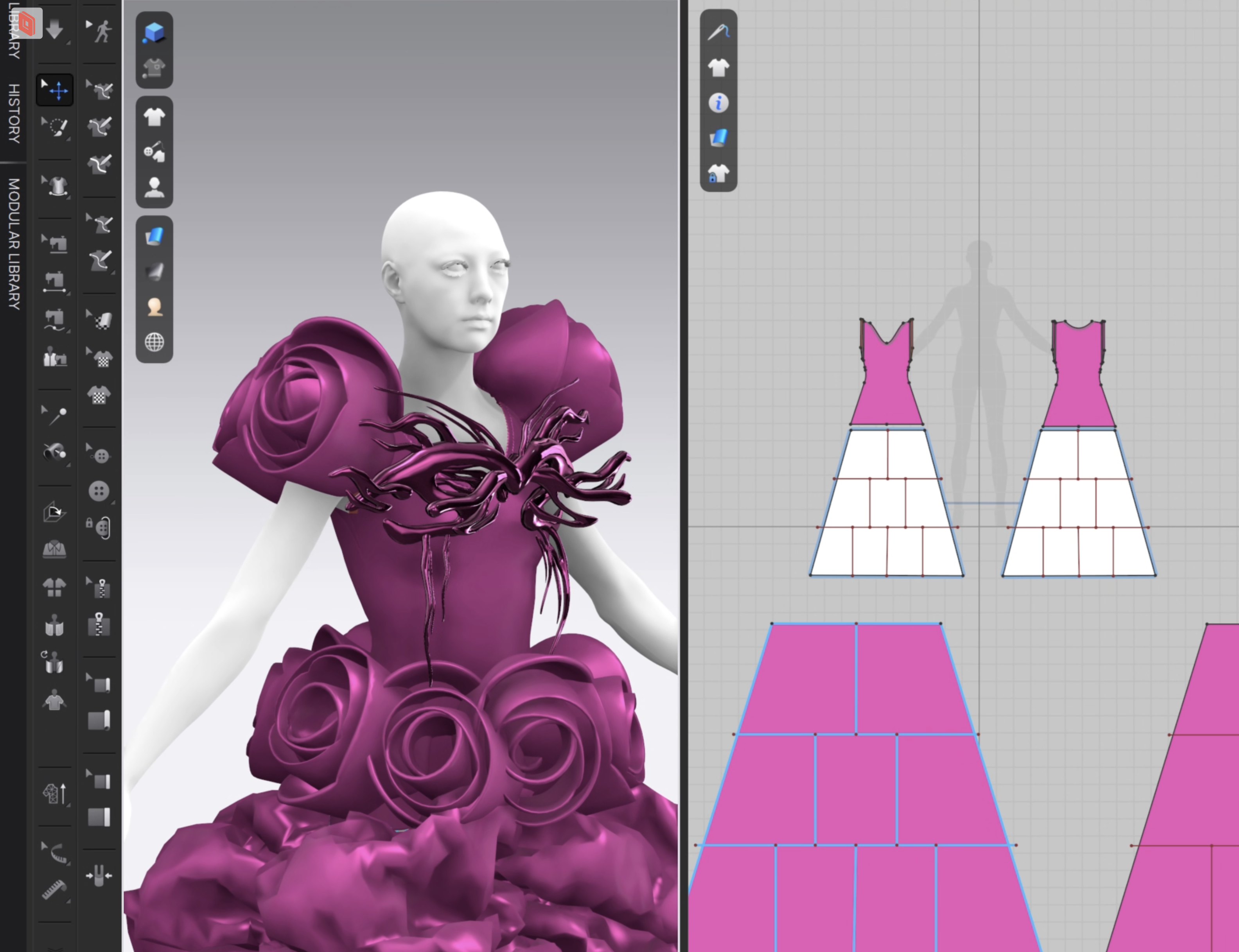The height and width of the screenshot is (952, 1239).
Task: Select the folded shirt Fold tool
Action: click(x=54, y=549)
